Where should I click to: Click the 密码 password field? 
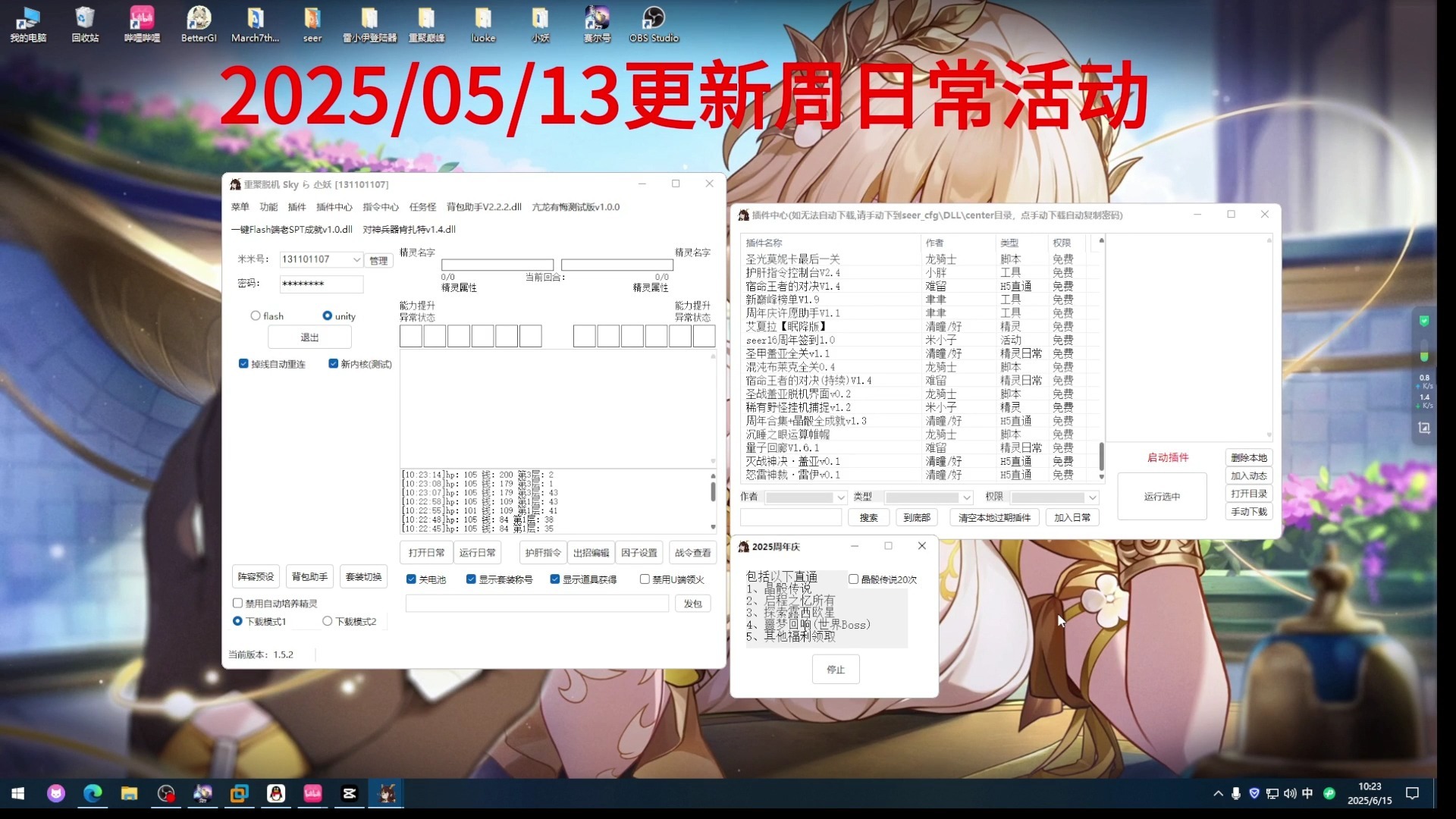coord(321,284)
